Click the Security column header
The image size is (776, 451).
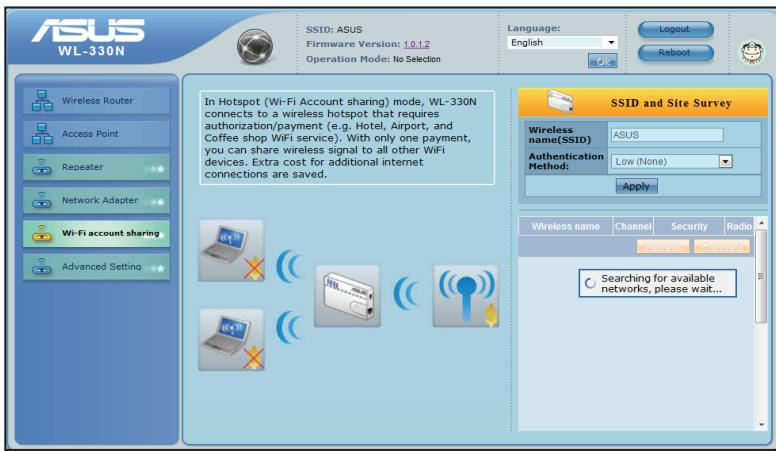(x=689, y=226)
